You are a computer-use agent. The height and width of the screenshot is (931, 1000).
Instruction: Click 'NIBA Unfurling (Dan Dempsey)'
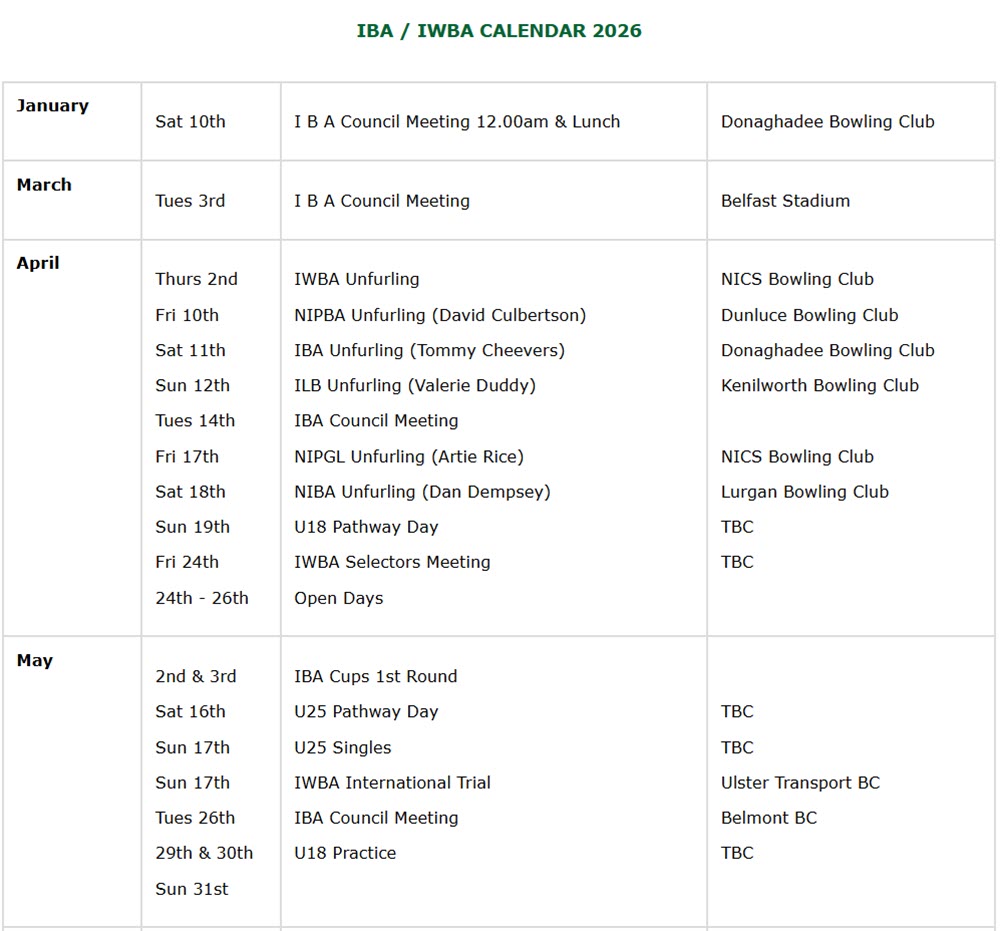pos(422,492)
